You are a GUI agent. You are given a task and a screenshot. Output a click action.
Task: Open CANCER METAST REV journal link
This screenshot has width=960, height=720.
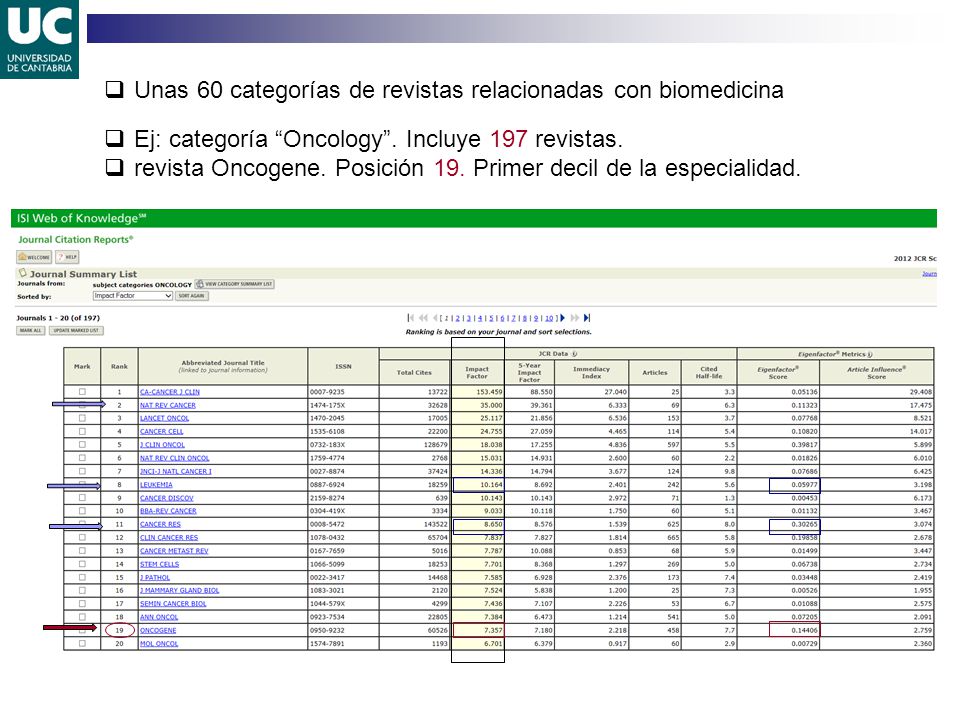tap(174, 551)
